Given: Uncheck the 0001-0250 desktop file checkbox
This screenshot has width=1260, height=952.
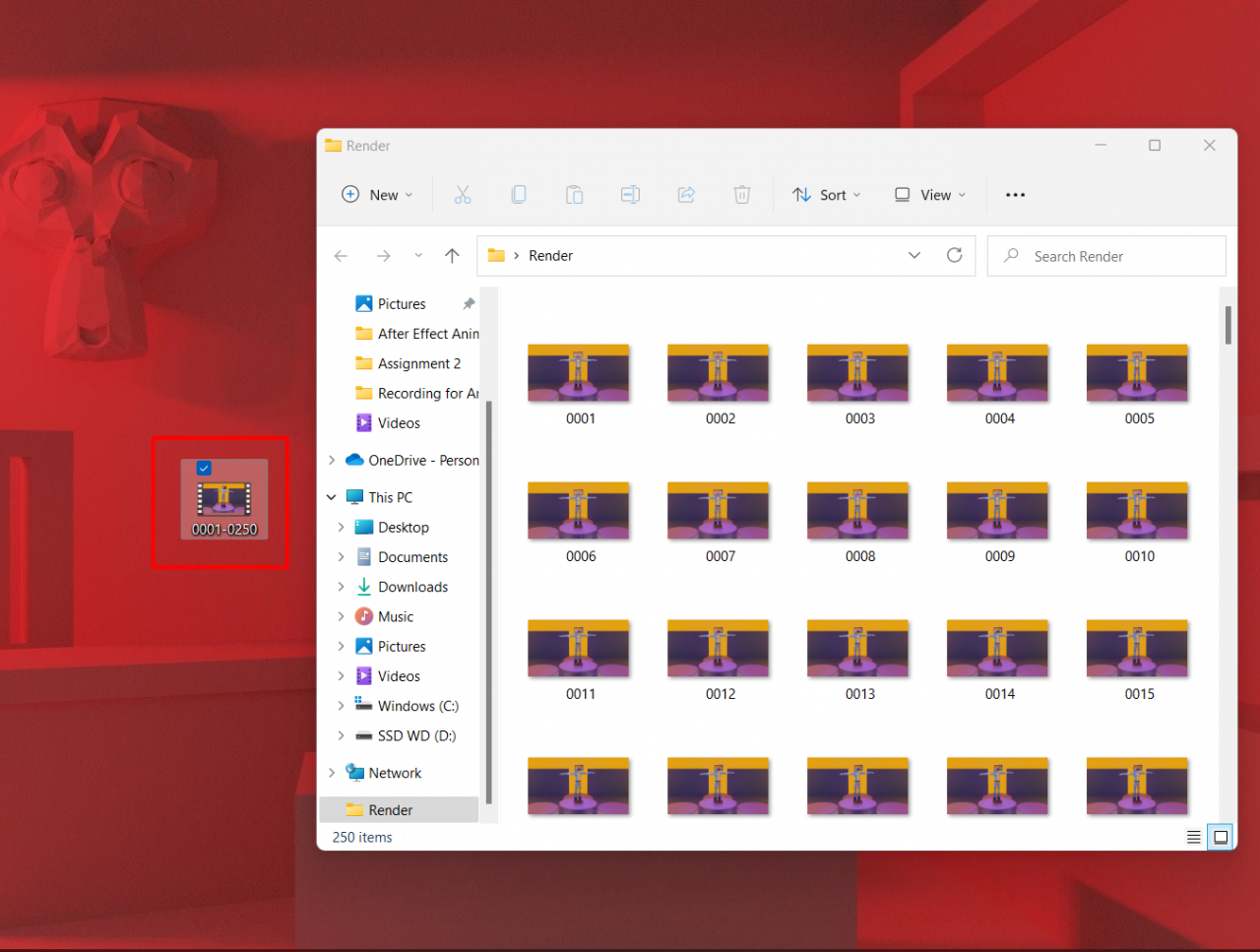Looking at the screenshot, I should pyautogui.click(x=204, y=469).
